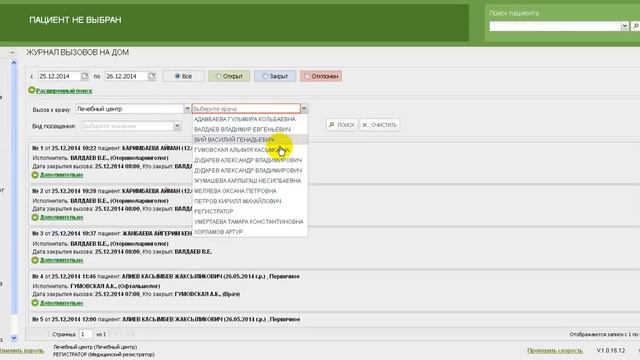
Task: Open calendar picker for end date 26.12.2014
Action: (x=152, y=76)
